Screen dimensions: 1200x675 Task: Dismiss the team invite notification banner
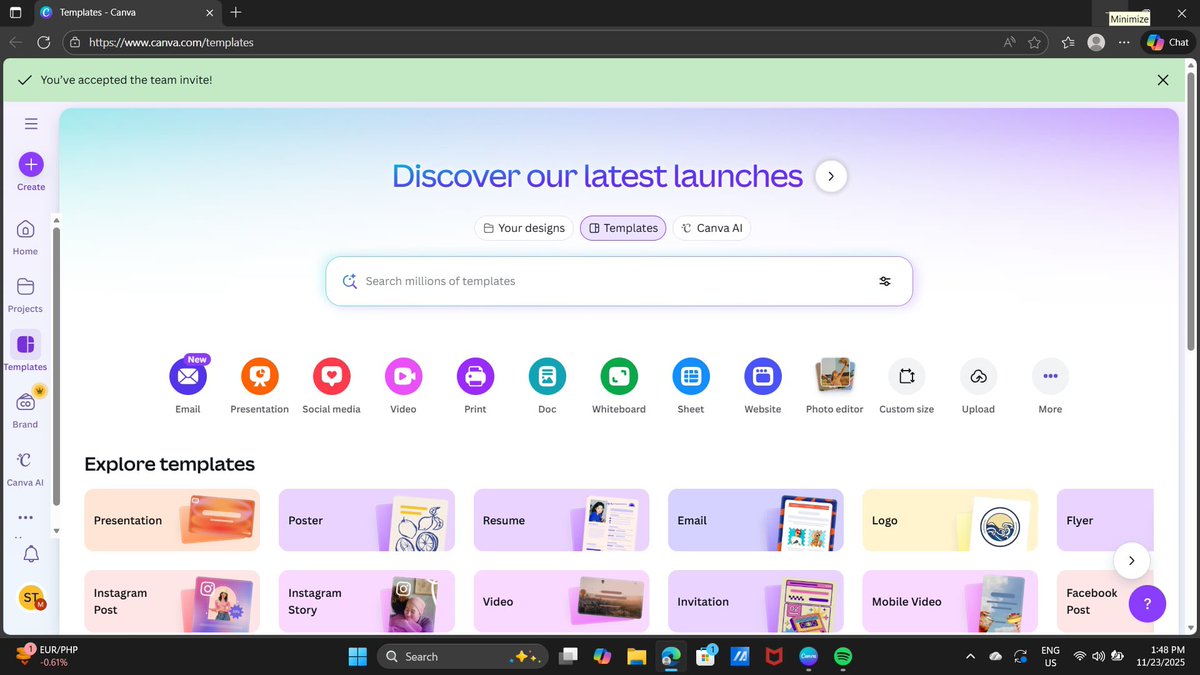click(1162, 80)
